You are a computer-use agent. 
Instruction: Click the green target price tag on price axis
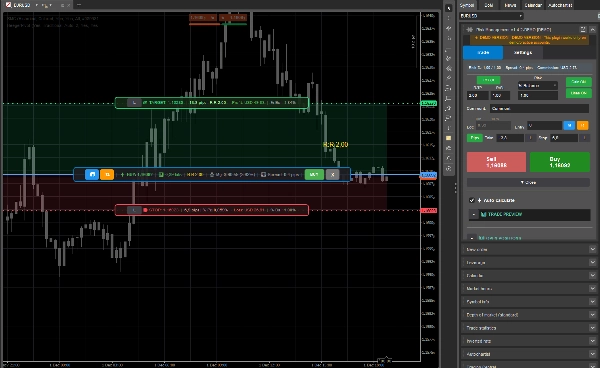click(429, 103)
